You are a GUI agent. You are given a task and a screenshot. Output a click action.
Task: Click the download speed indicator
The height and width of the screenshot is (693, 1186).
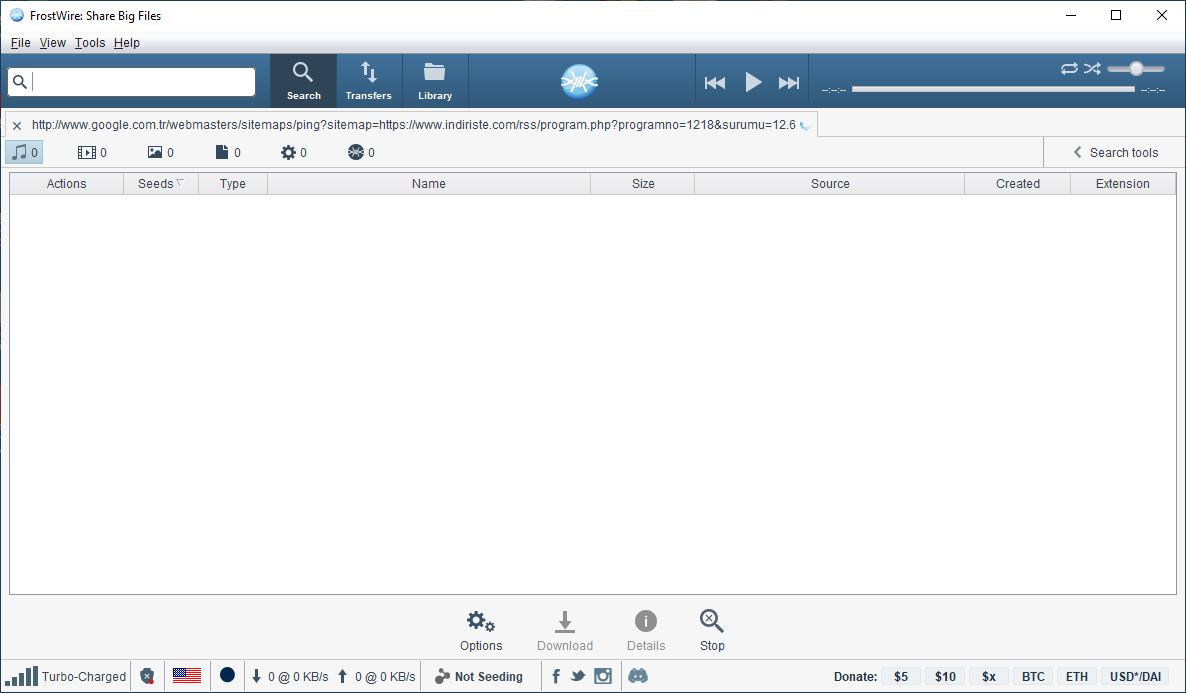290,676
